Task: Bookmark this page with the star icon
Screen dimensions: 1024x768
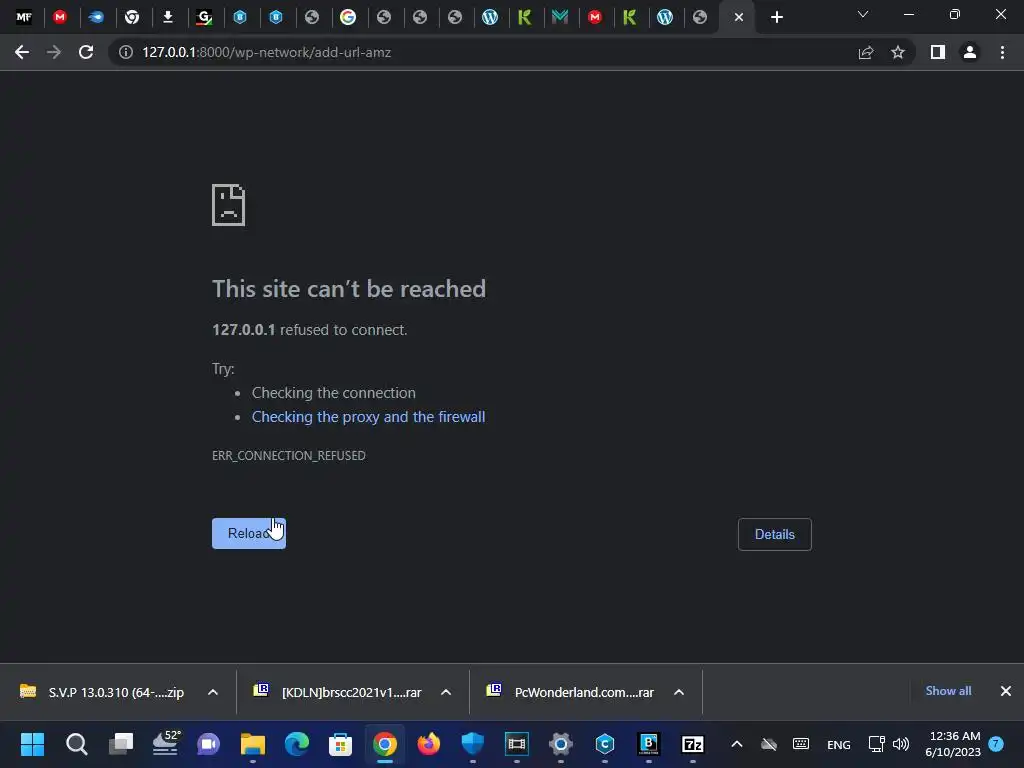Action: click(898, 52)
